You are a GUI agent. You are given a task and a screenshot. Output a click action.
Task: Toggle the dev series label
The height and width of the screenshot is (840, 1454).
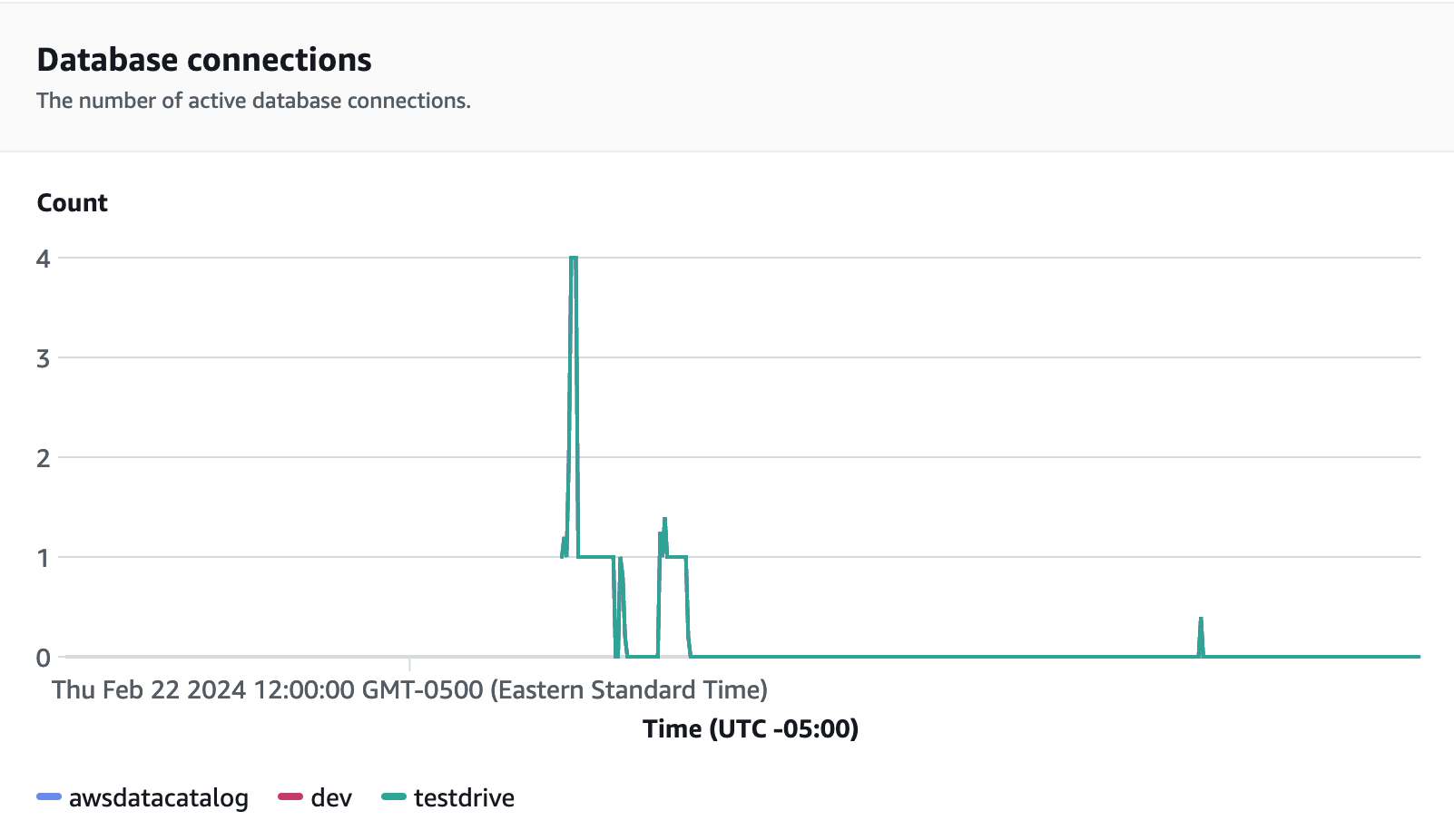pos(331,798)
